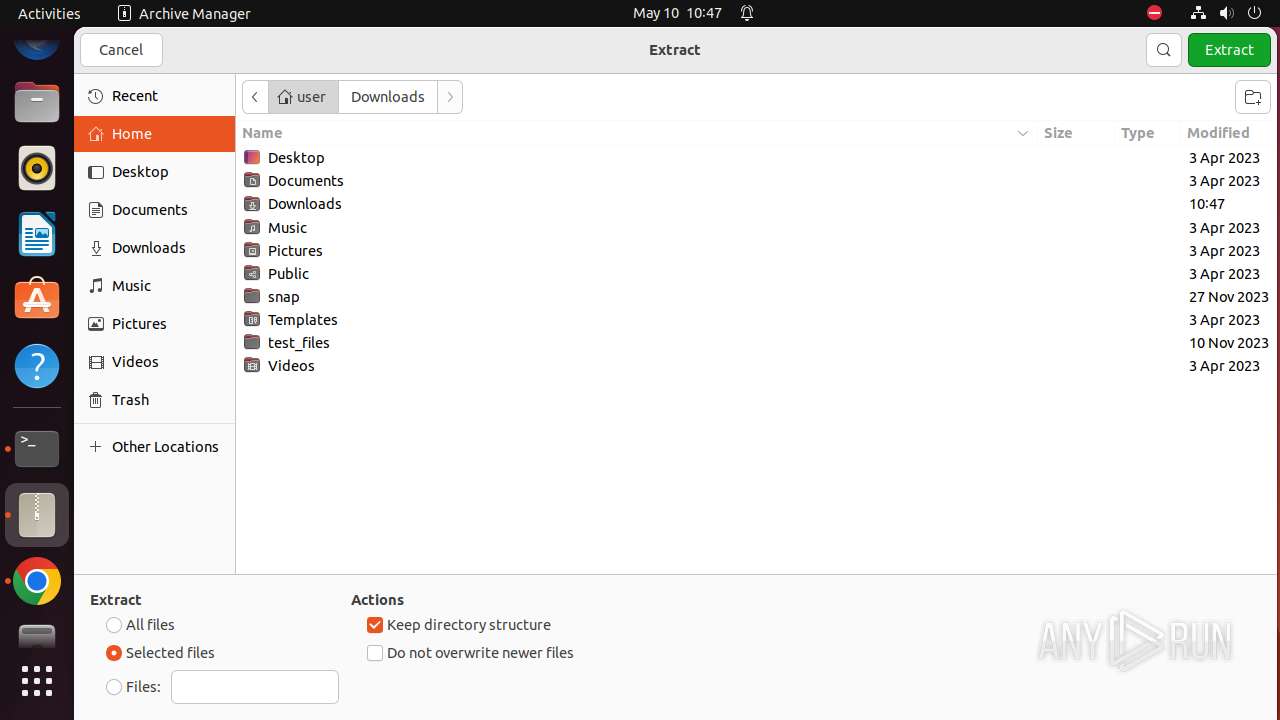Show Applications grid in the dock
Screen dimensions: 1280x720
37,681
